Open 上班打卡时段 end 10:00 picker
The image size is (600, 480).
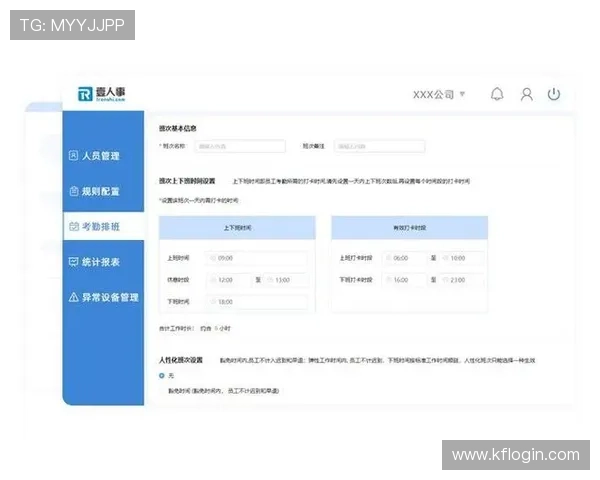tap(461, 258)
